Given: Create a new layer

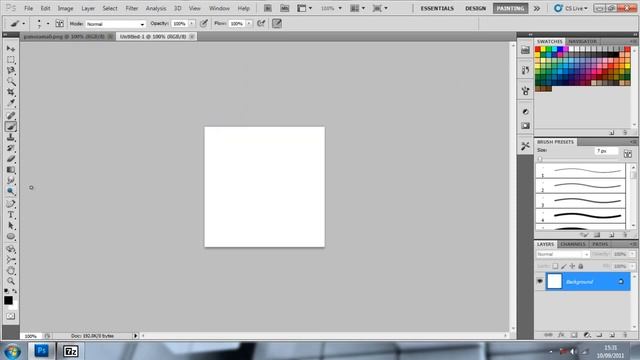Looking at the screenshot, I should [x=612, y=335].
